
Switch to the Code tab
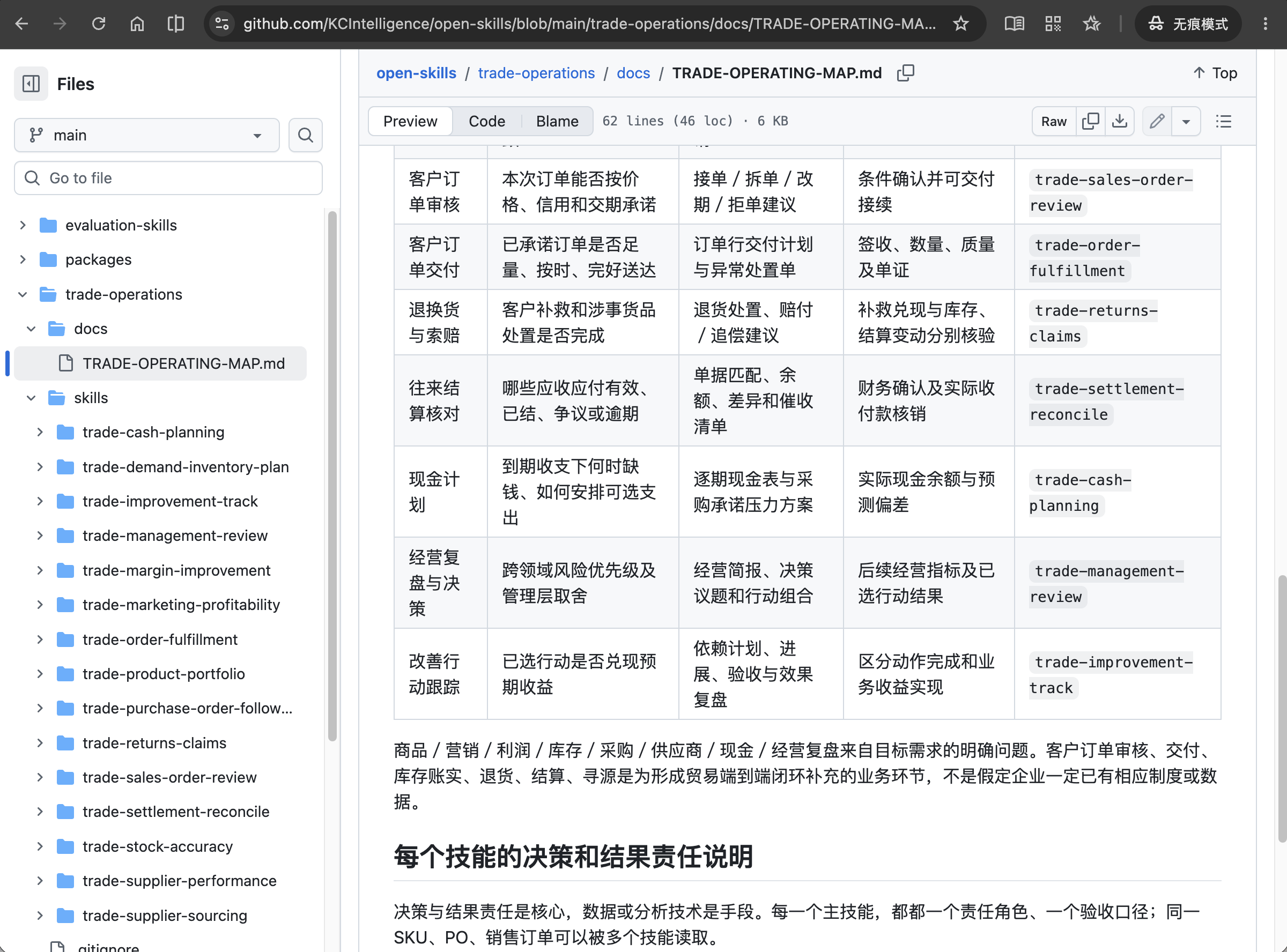pyautogui.click(x=487, y=121)
